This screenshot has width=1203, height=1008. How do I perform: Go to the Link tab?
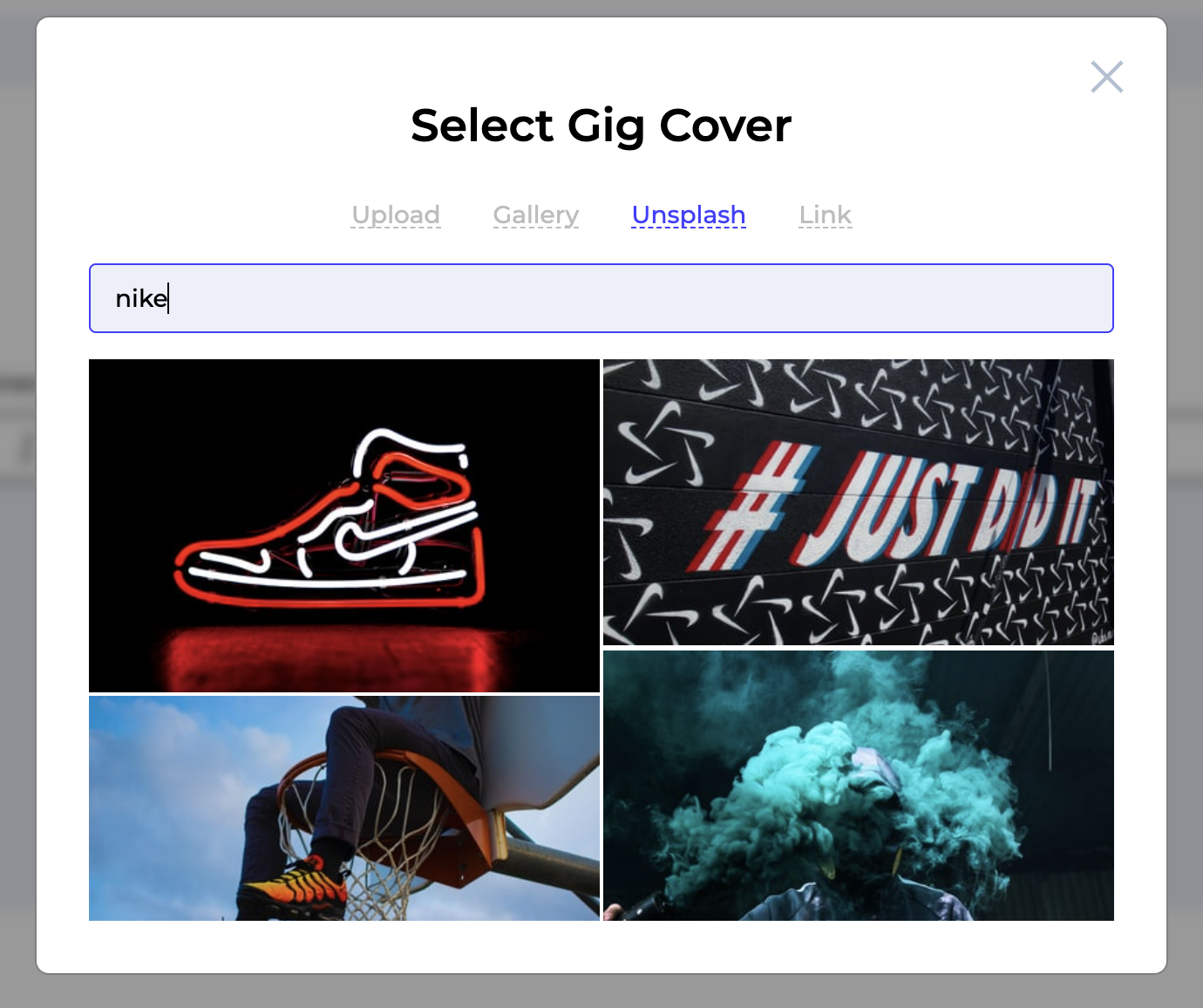(826, 215)
